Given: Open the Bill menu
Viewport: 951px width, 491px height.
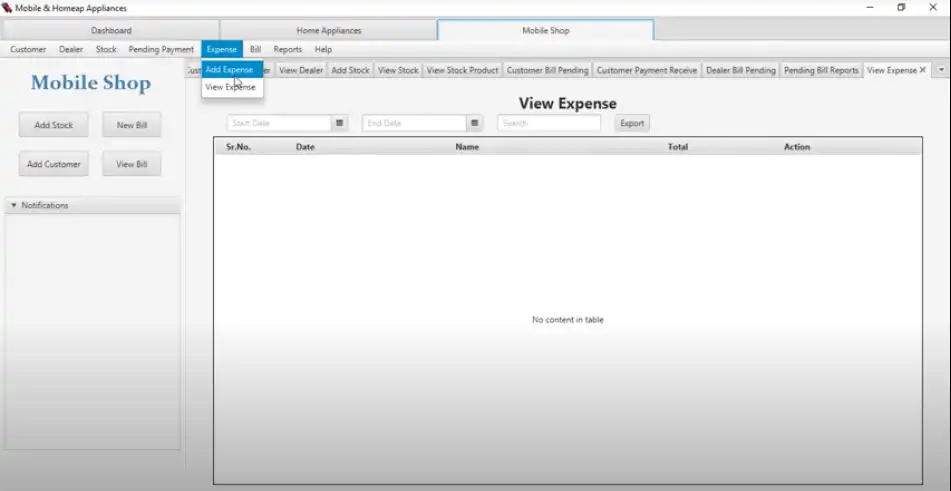Looking at the screenshot, I should (255, 49).
